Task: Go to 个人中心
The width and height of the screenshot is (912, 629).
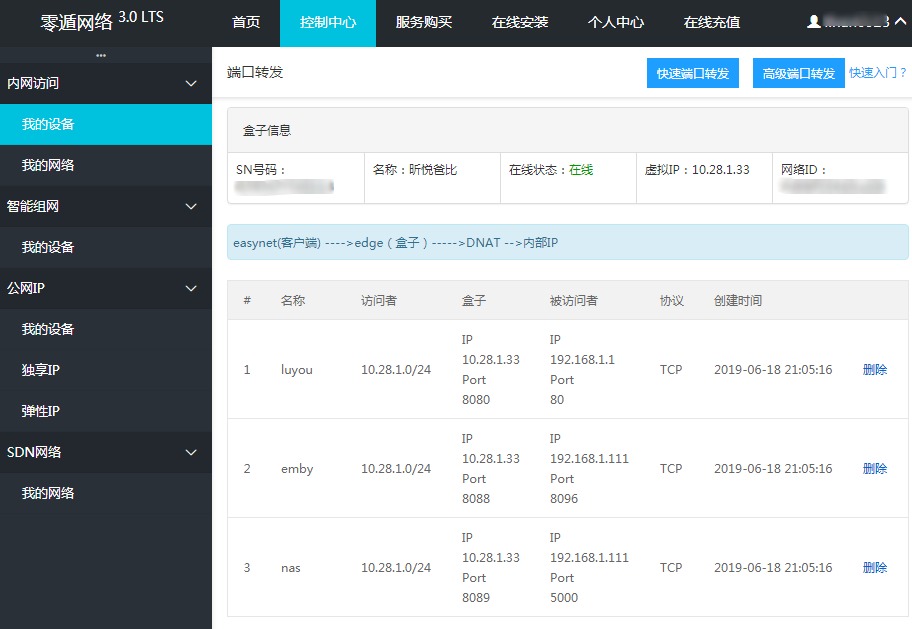Action: pyautogui.click(x=616, y=23)
